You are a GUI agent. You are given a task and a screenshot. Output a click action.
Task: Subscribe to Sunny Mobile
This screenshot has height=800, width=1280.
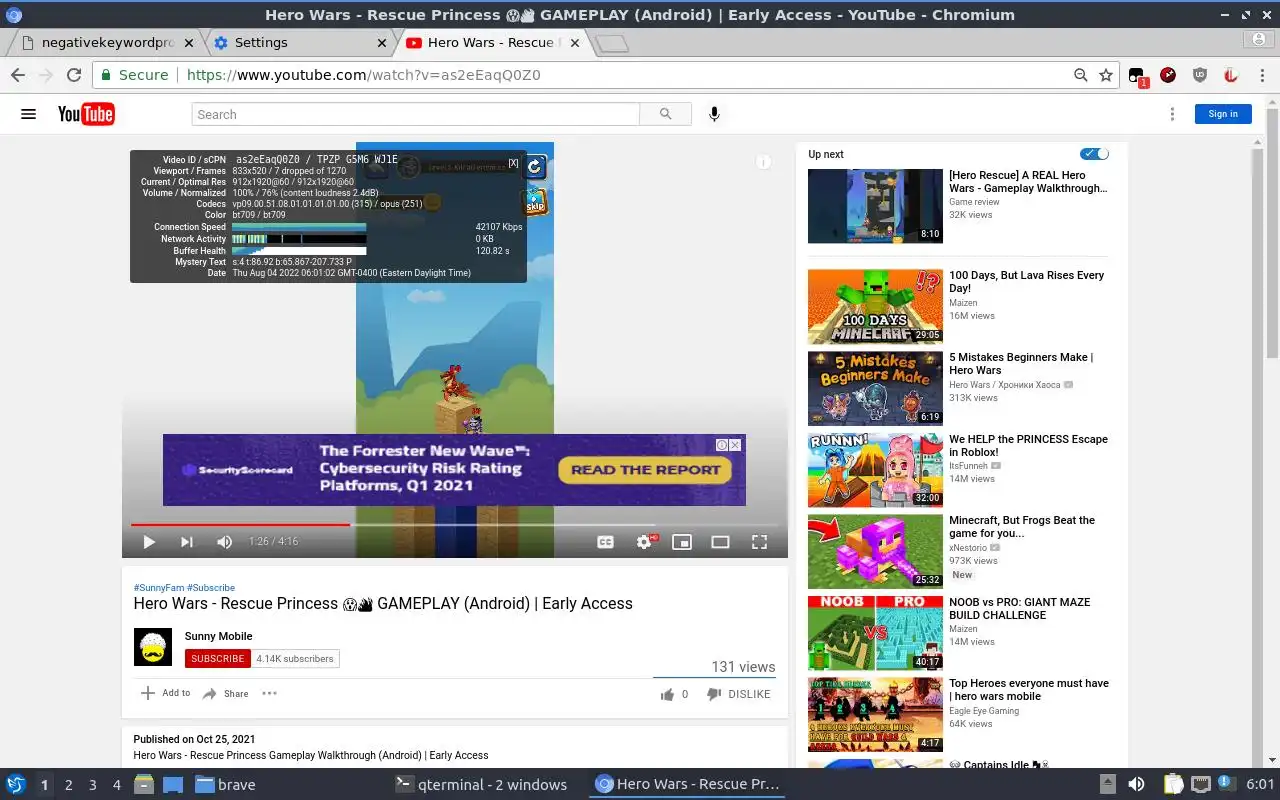pos(218,658)
